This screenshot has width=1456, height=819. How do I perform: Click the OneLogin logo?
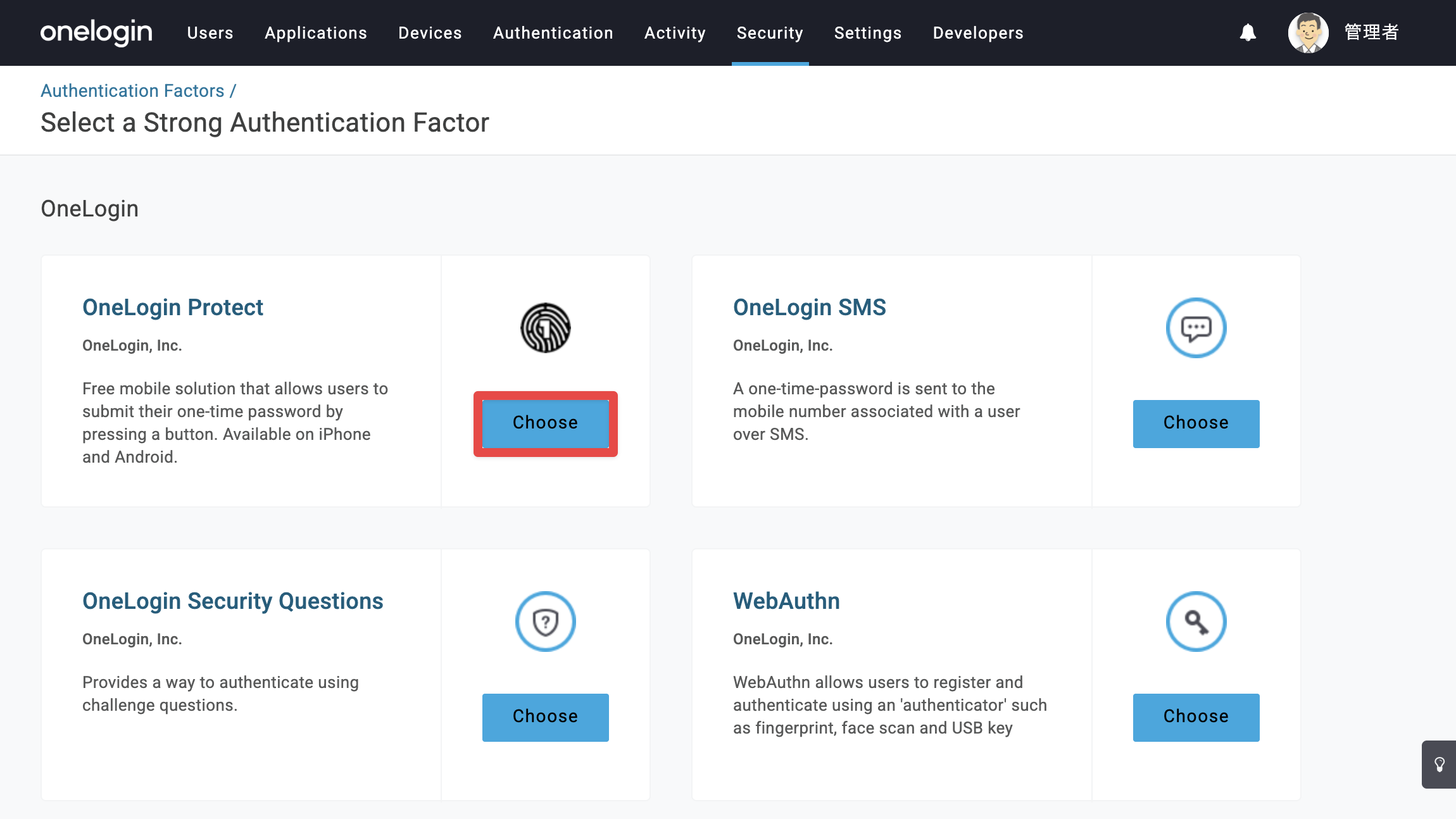[x=96, y=32]
